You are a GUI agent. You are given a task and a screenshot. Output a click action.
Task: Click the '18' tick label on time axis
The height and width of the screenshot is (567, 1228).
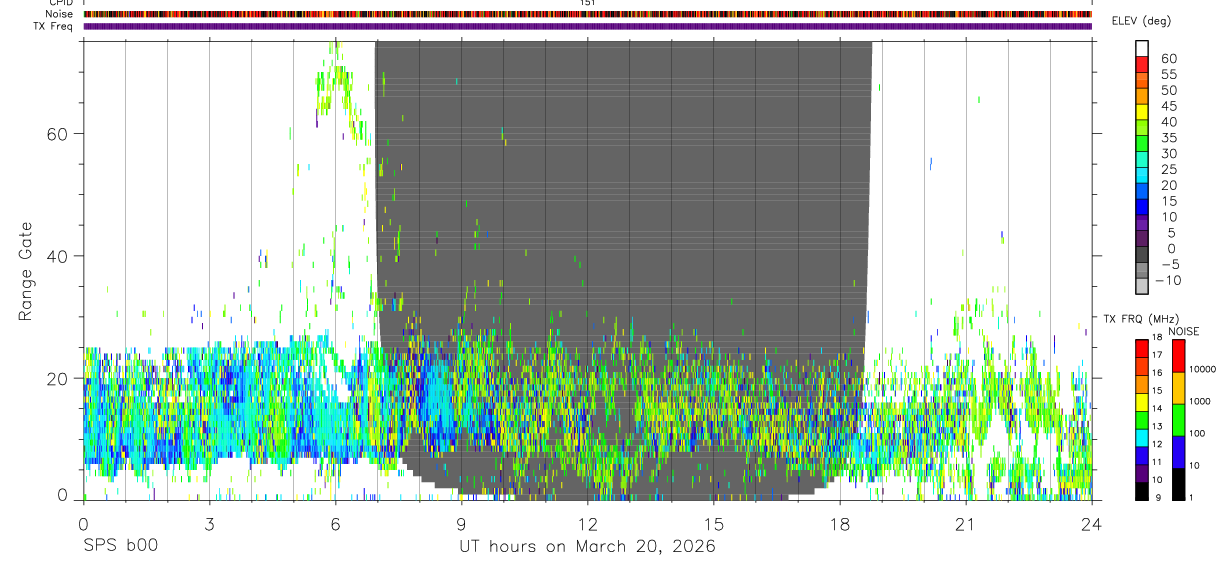839,524
